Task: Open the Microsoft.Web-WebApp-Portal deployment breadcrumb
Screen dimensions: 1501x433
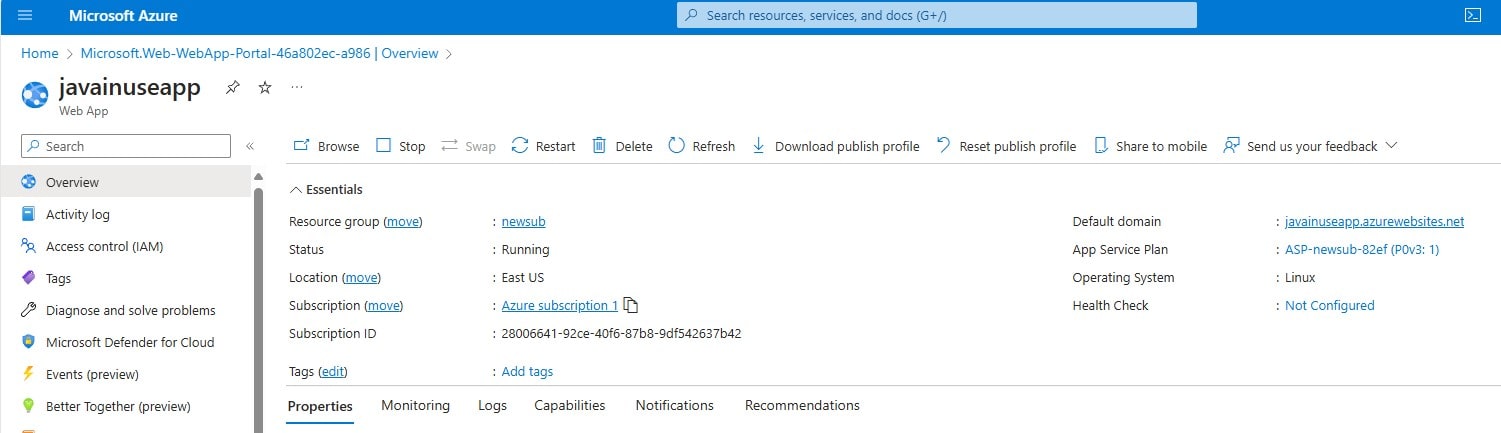Action: pos(259,53)
